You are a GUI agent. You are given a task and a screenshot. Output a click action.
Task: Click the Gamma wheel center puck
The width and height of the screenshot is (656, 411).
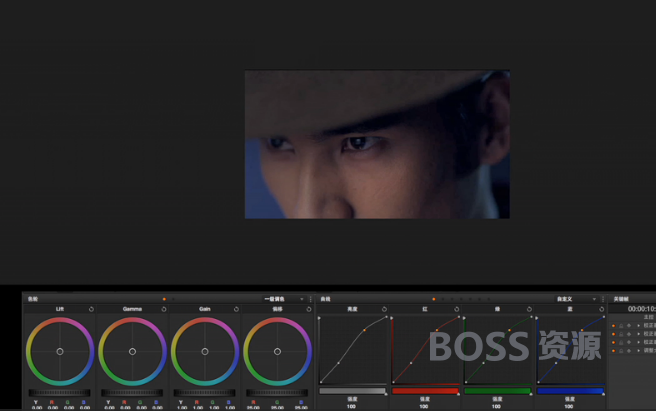[132, 352]
